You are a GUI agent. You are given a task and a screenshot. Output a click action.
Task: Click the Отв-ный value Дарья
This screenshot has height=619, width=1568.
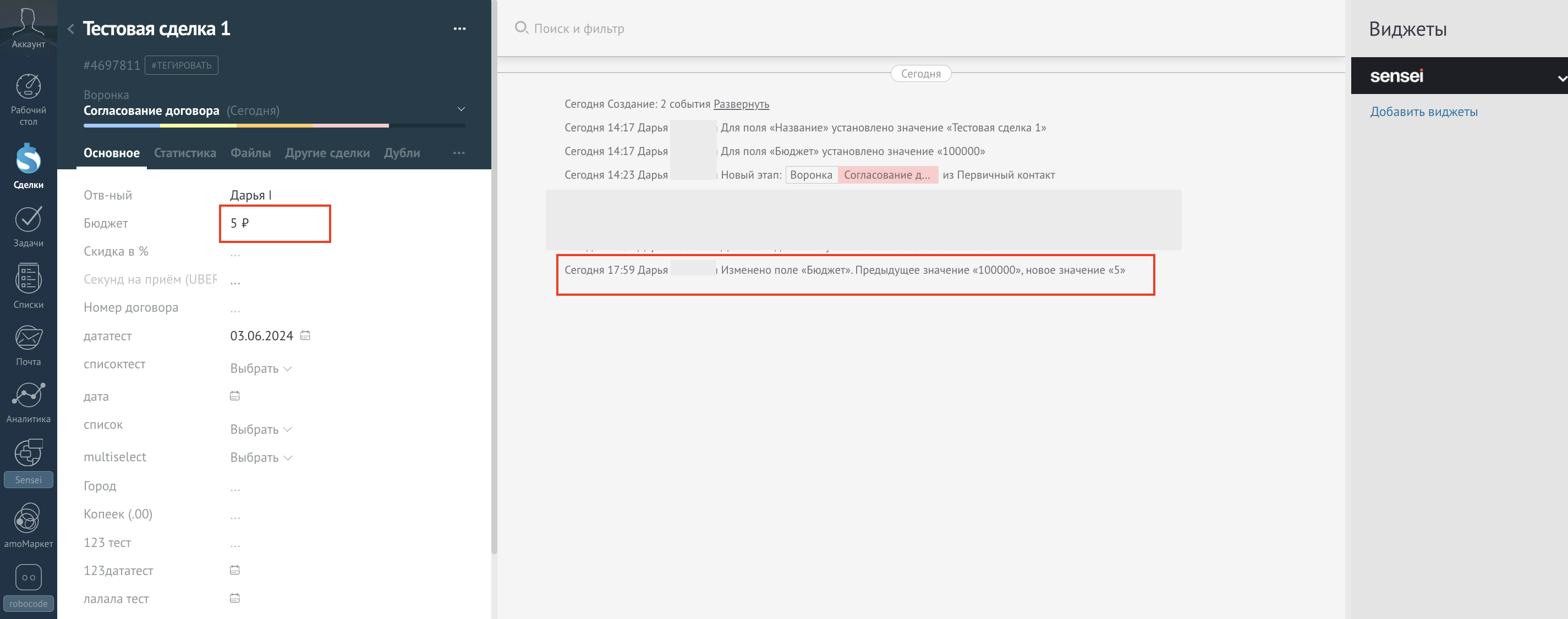click(x=251, y=195)
